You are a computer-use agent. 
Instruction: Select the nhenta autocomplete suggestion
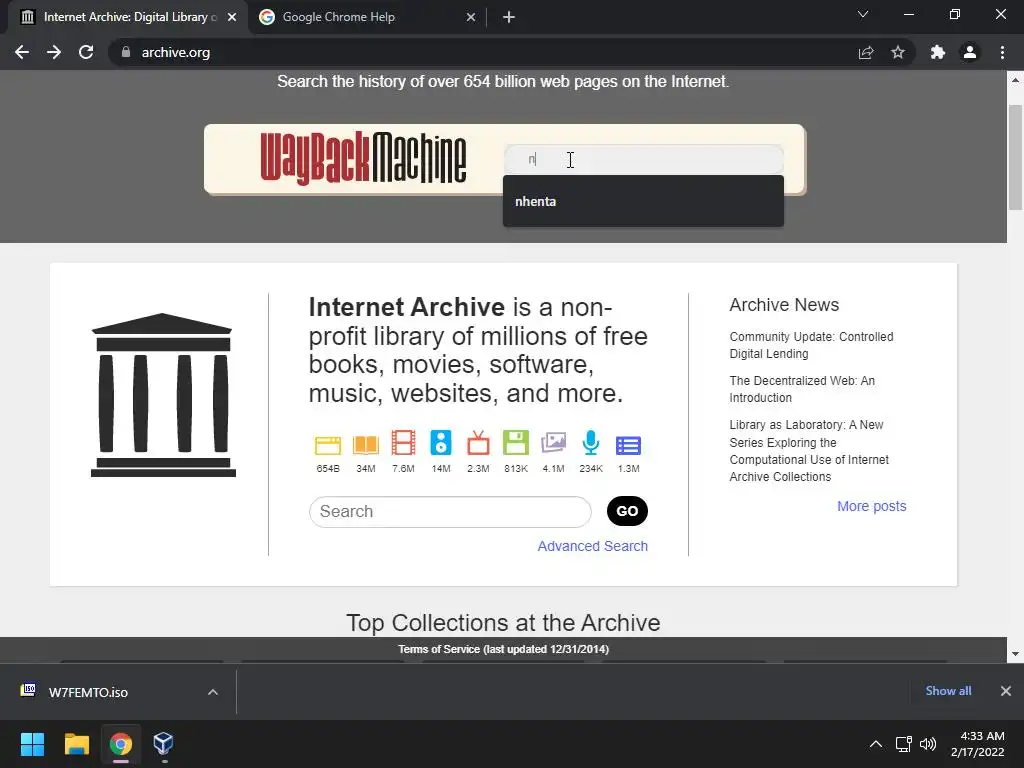[643, 201]
